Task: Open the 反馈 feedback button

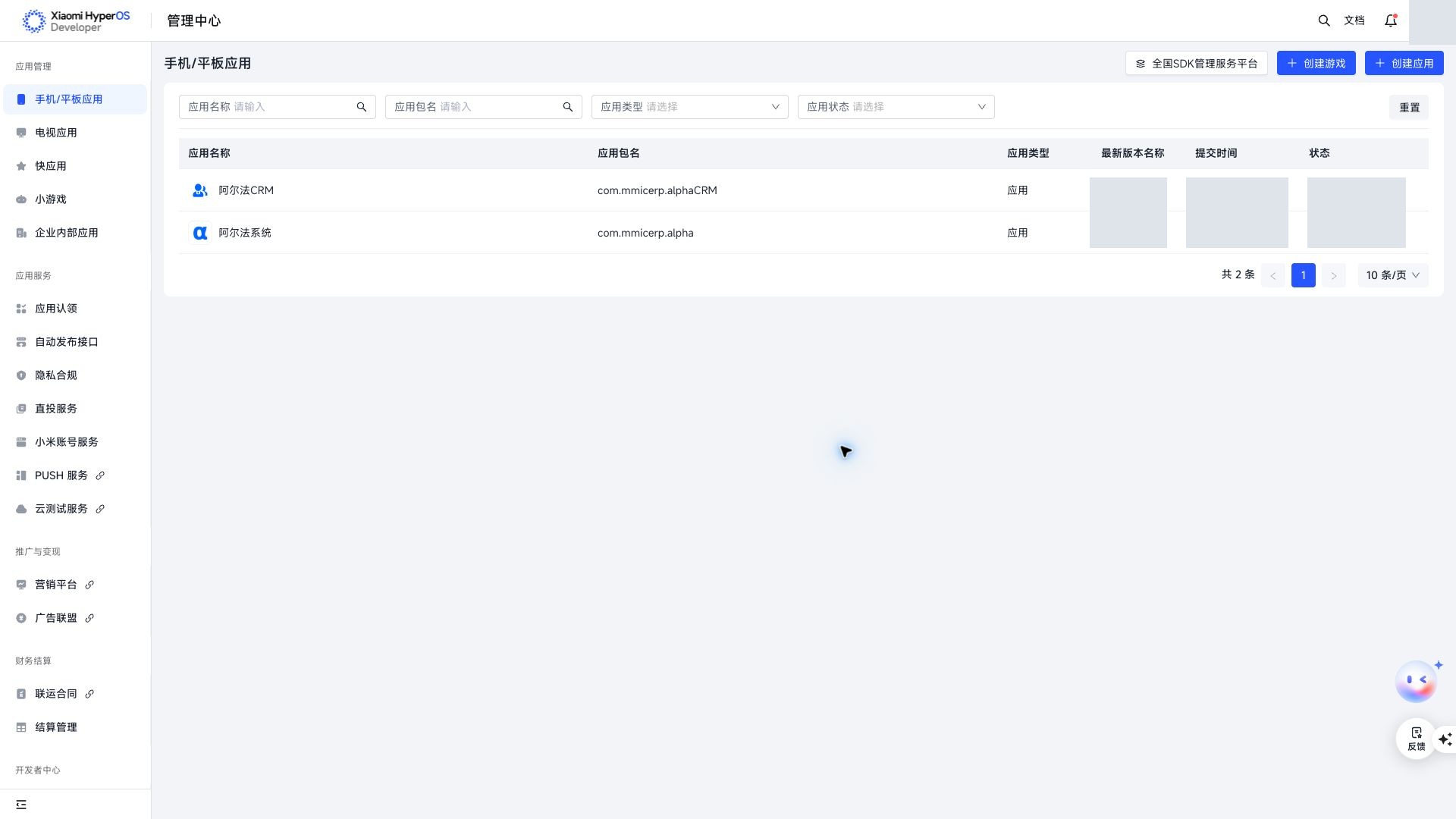Action: (1416, 739)
